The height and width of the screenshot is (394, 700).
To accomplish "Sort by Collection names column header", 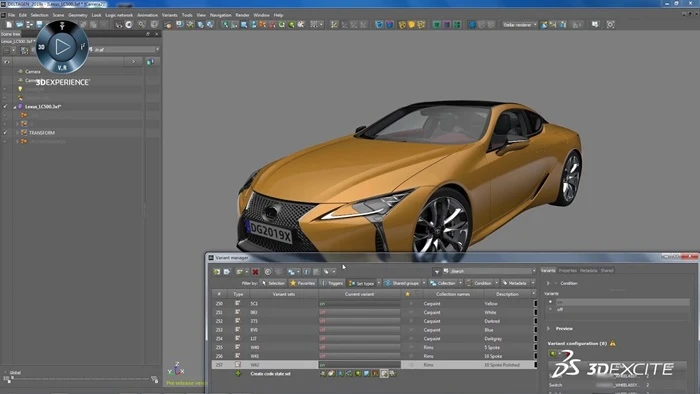I will pos(453,294).
